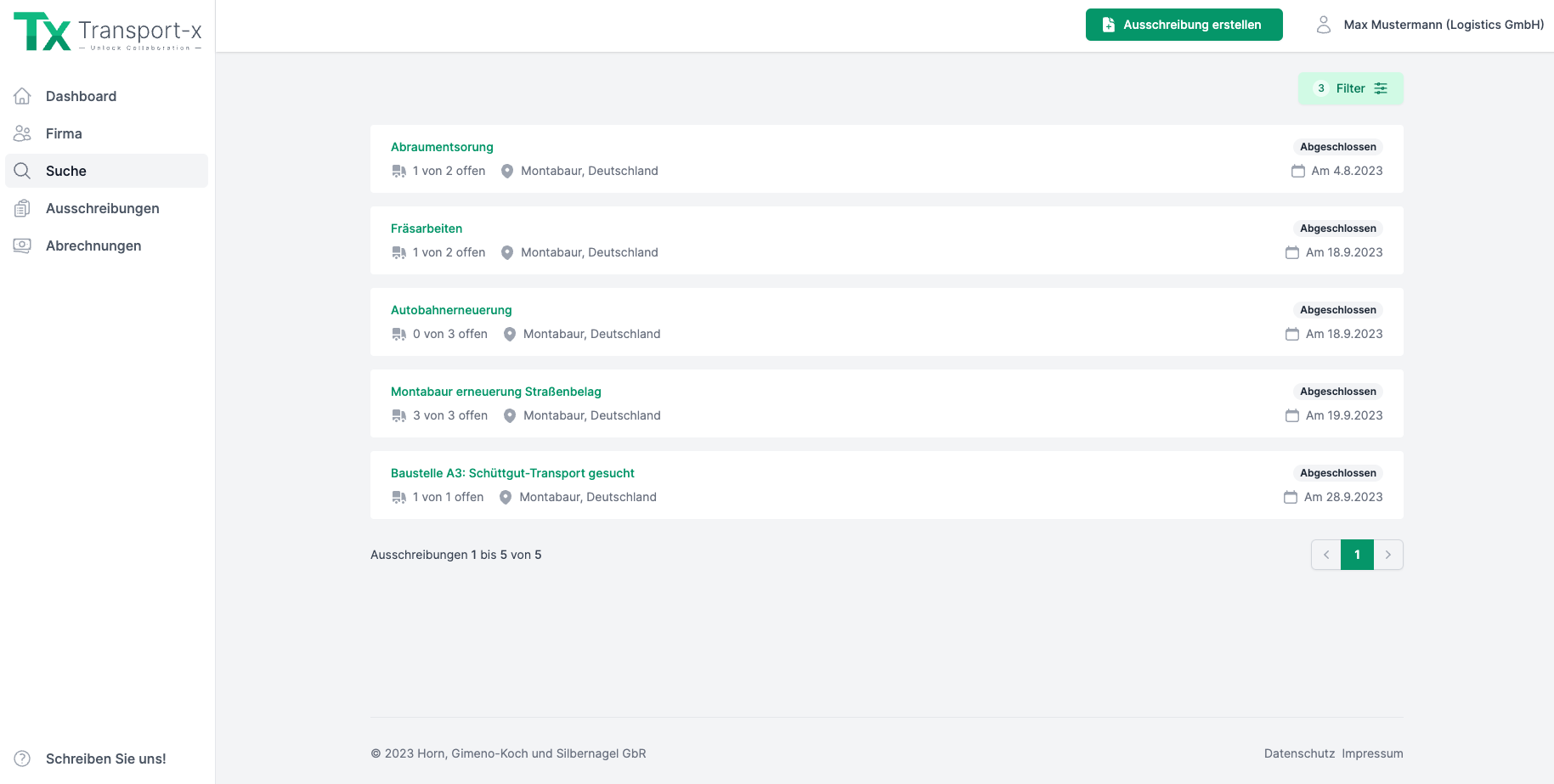Image resolution: width=1554 pixels, height=784 pixels.
Task: Click the user profile icon beside Max Mustermann
Action: pyautogui.click(x=1324, y=25)
